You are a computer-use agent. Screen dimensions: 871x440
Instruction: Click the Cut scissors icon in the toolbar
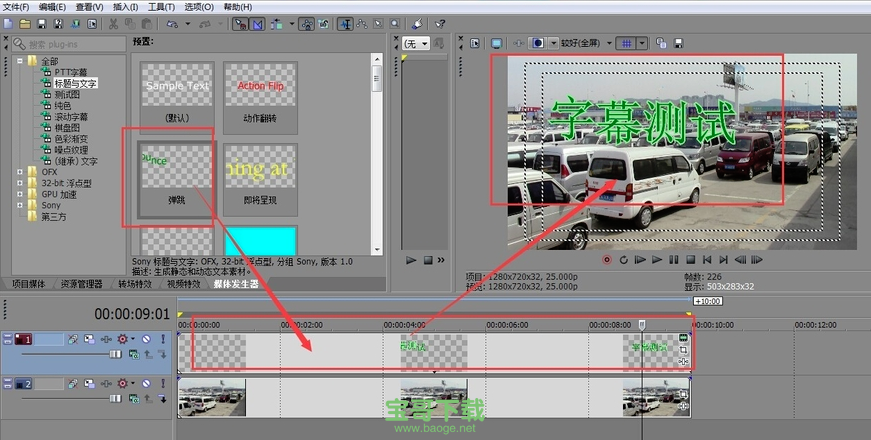pos(113,23)
